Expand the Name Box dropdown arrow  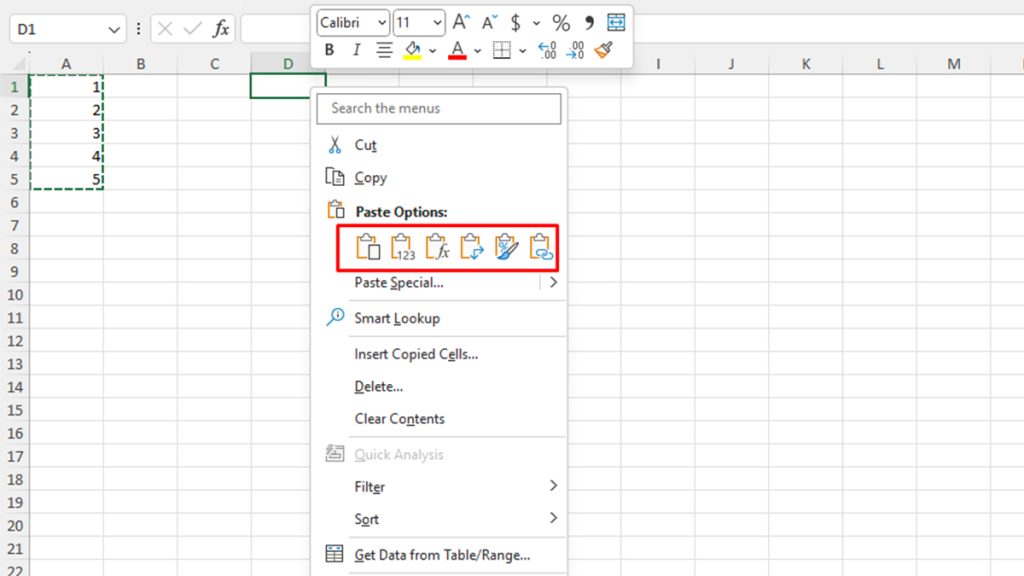coord(114,30)
